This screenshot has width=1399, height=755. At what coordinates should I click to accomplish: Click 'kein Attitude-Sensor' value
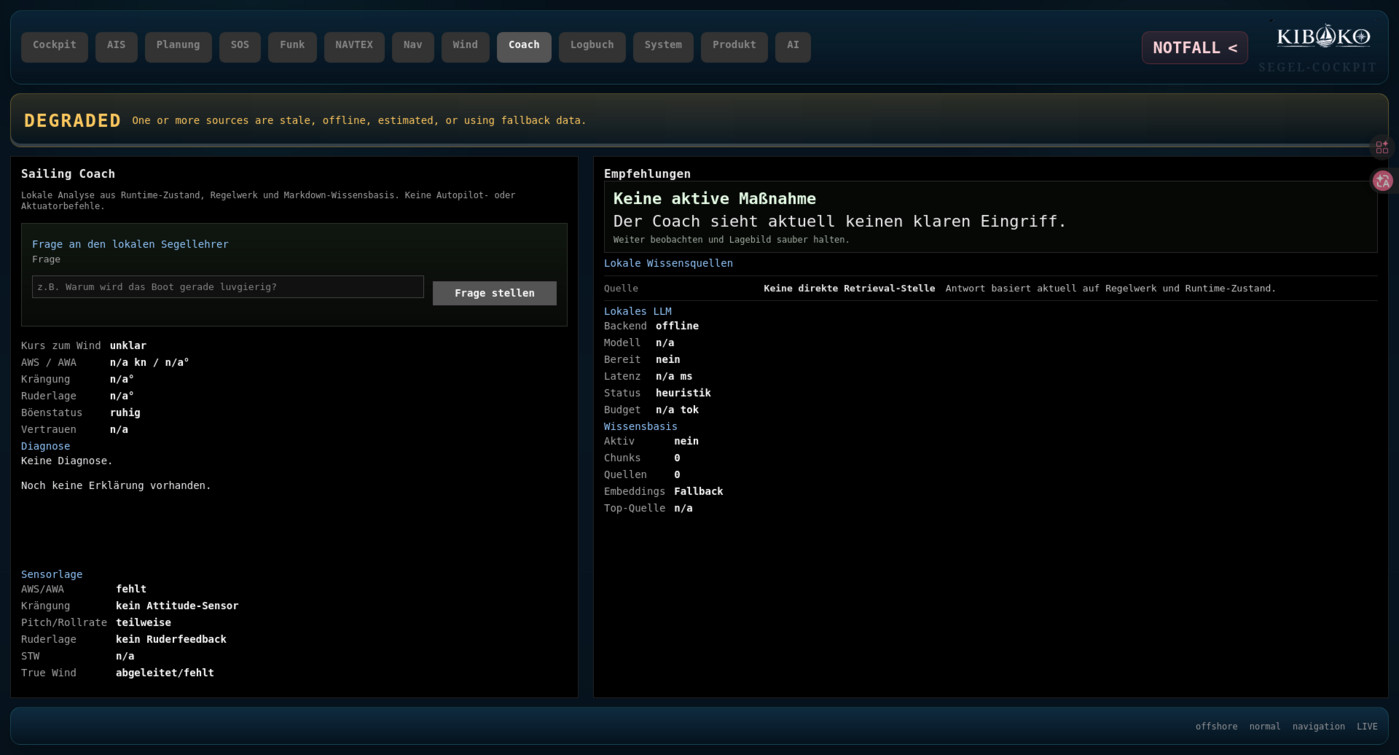[177, 606]
